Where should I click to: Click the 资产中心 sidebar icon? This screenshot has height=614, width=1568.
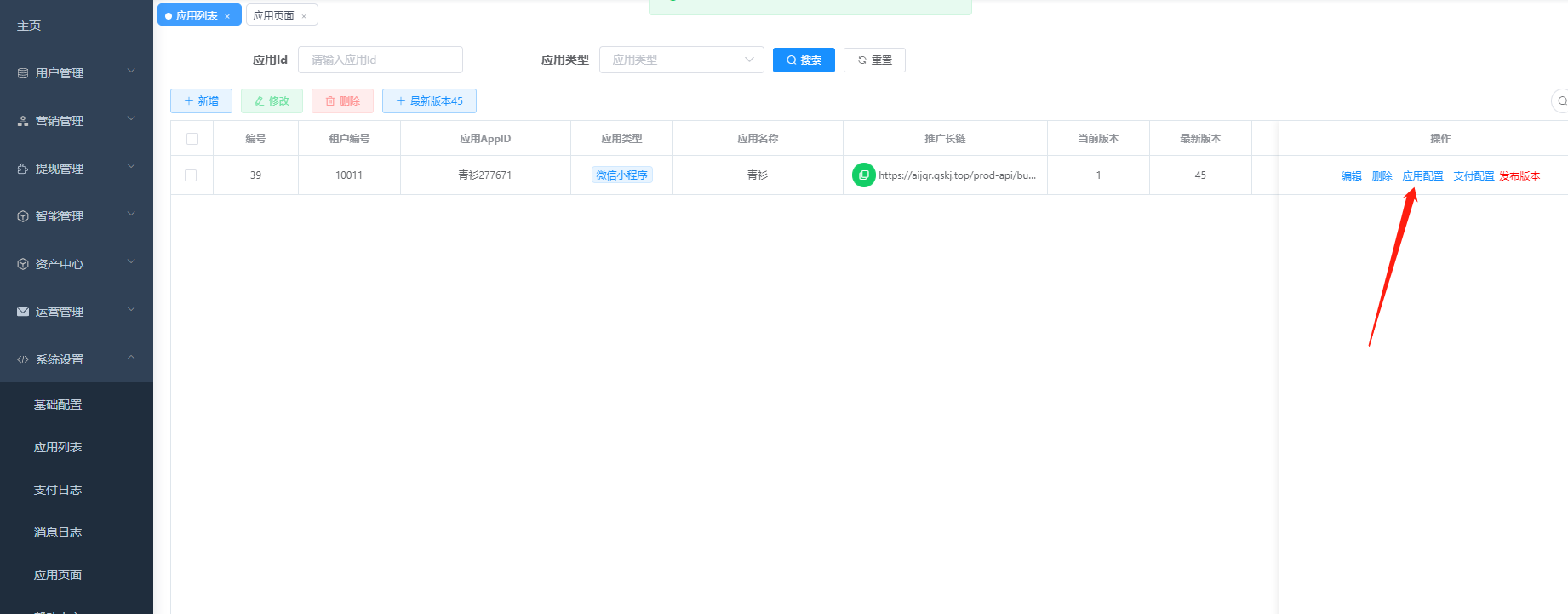point(23,264)
